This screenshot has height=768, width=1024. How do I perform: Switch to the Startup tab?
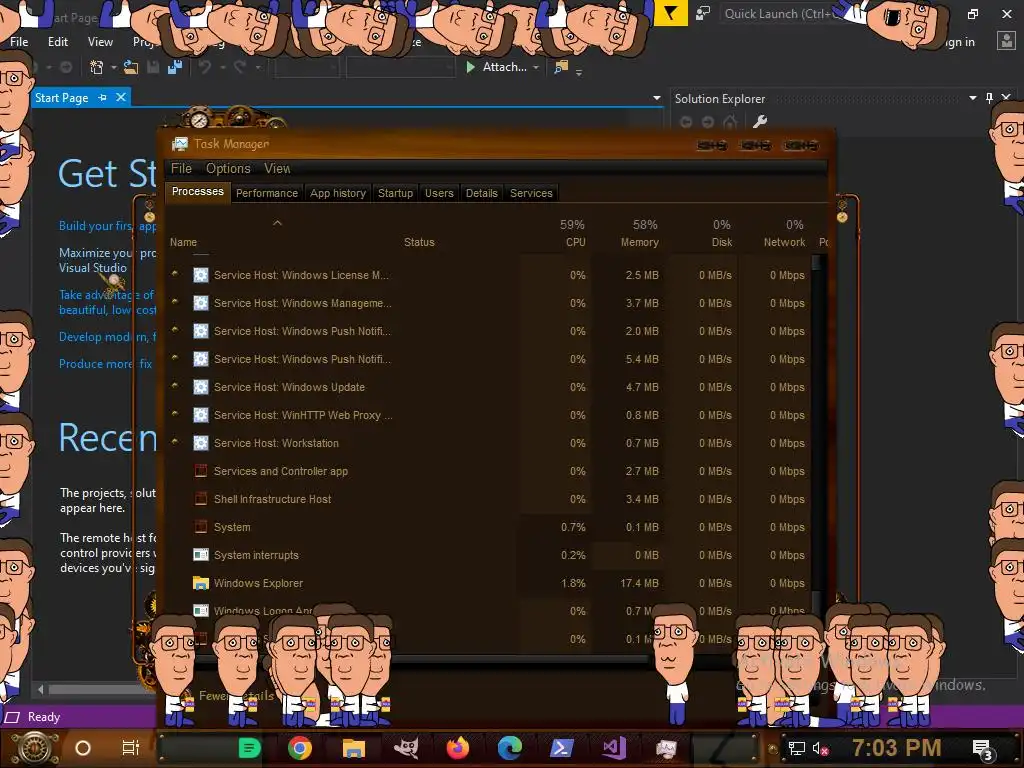point(395,193)
